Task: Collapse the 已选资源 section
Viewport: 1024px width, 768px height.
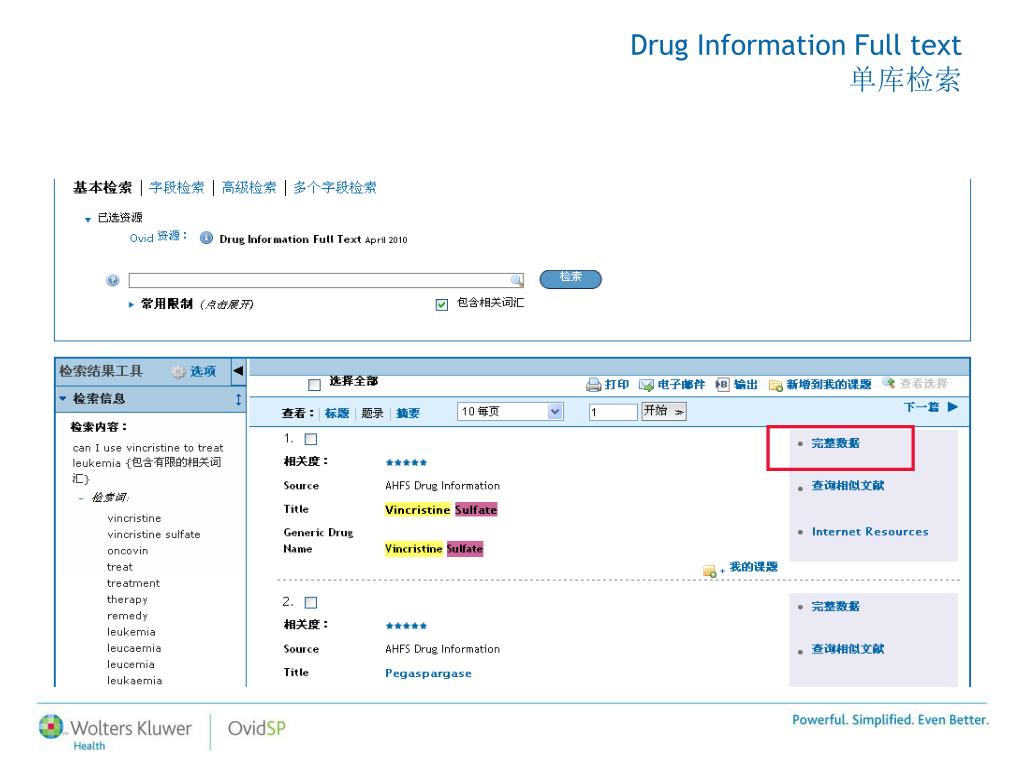Action: point(88,219)
